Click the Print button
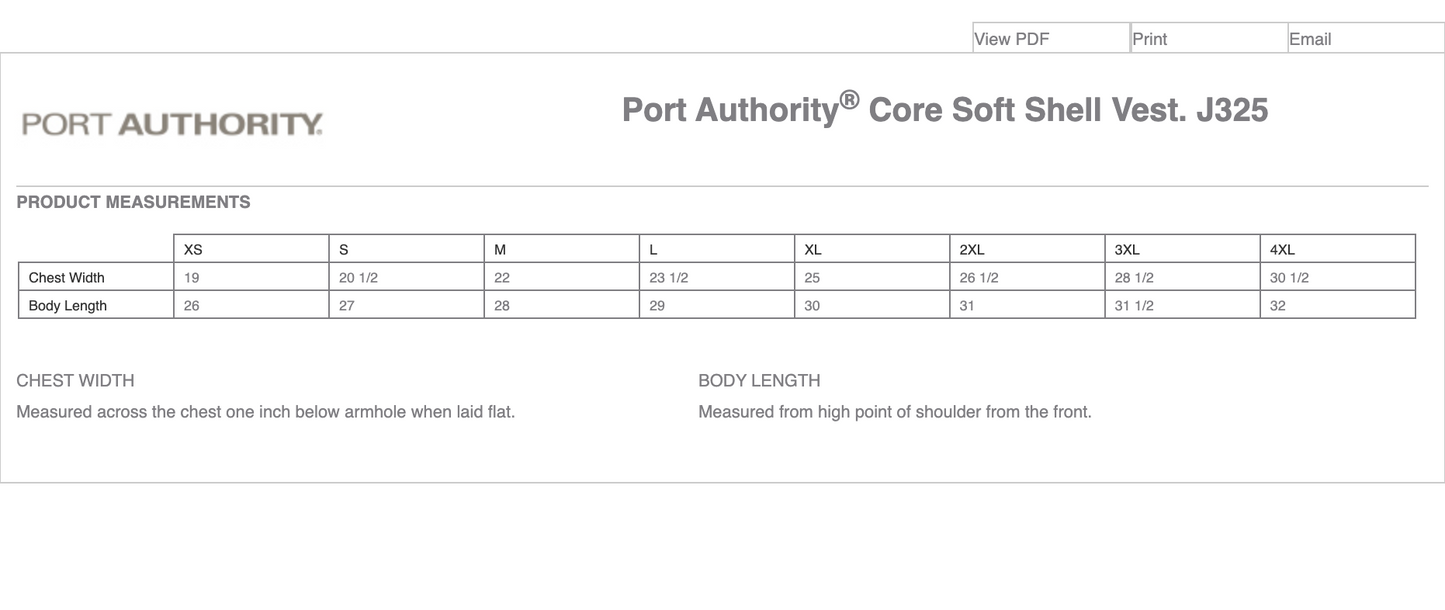The height and width of the screenshot is (610, 1445). coord(1149,38)
